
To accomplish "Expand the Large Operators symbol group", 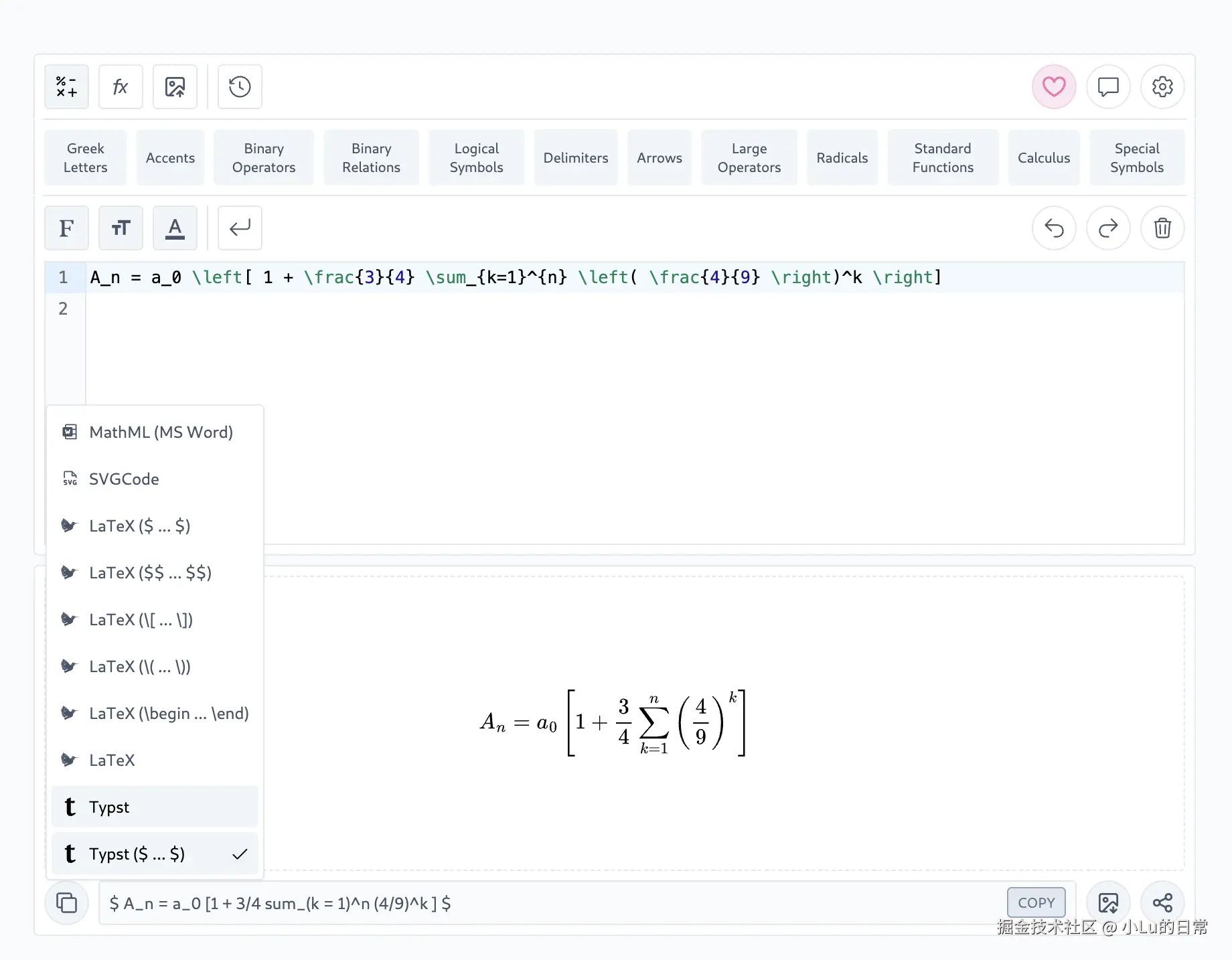I will (x=749, y=158).
